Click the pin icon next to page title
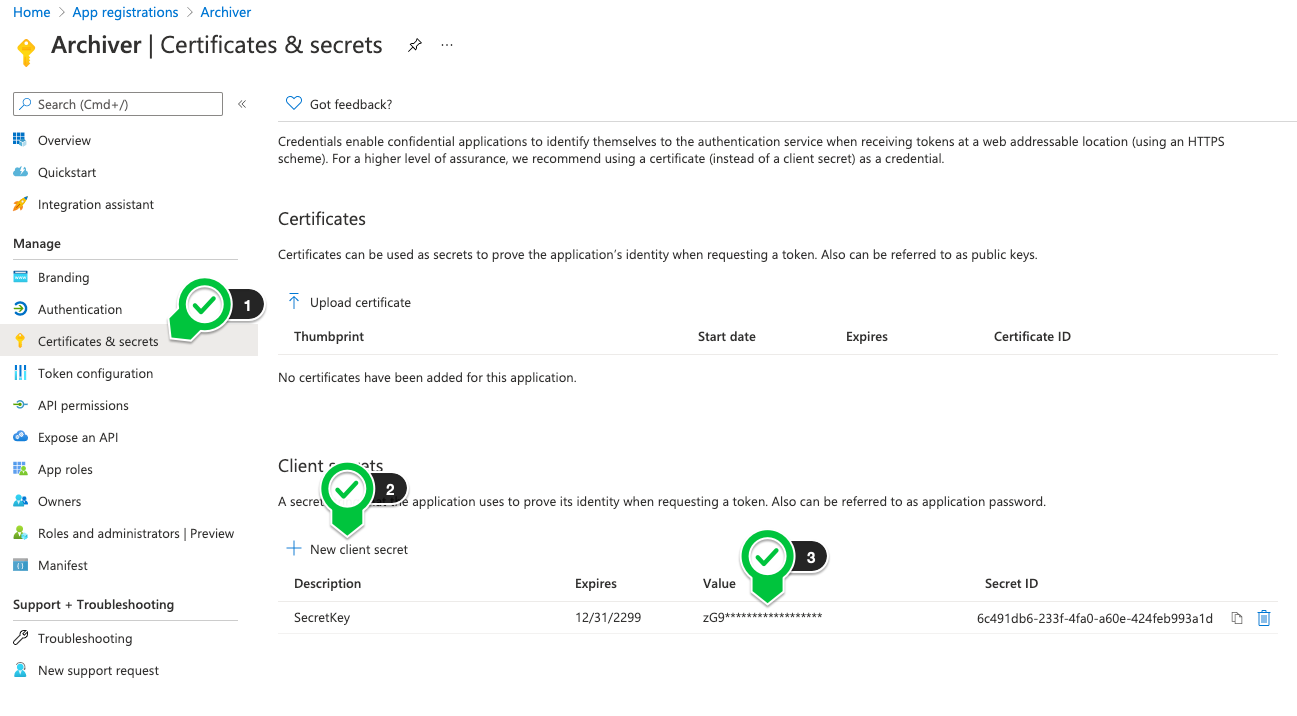1297x716 pixels. tap(415, 45)
